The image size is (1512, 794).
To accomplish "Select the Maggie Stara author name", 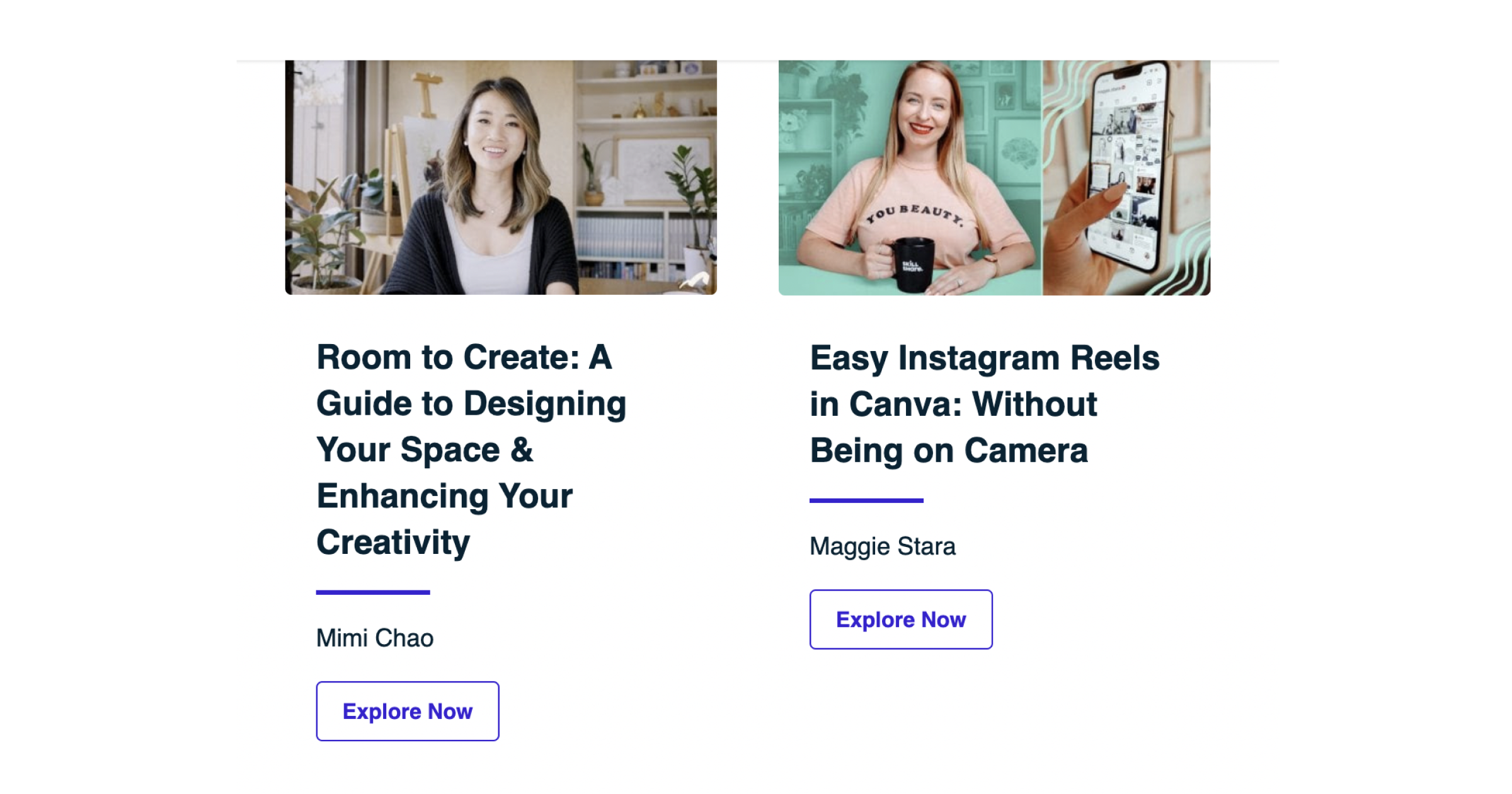I will 882,546.
